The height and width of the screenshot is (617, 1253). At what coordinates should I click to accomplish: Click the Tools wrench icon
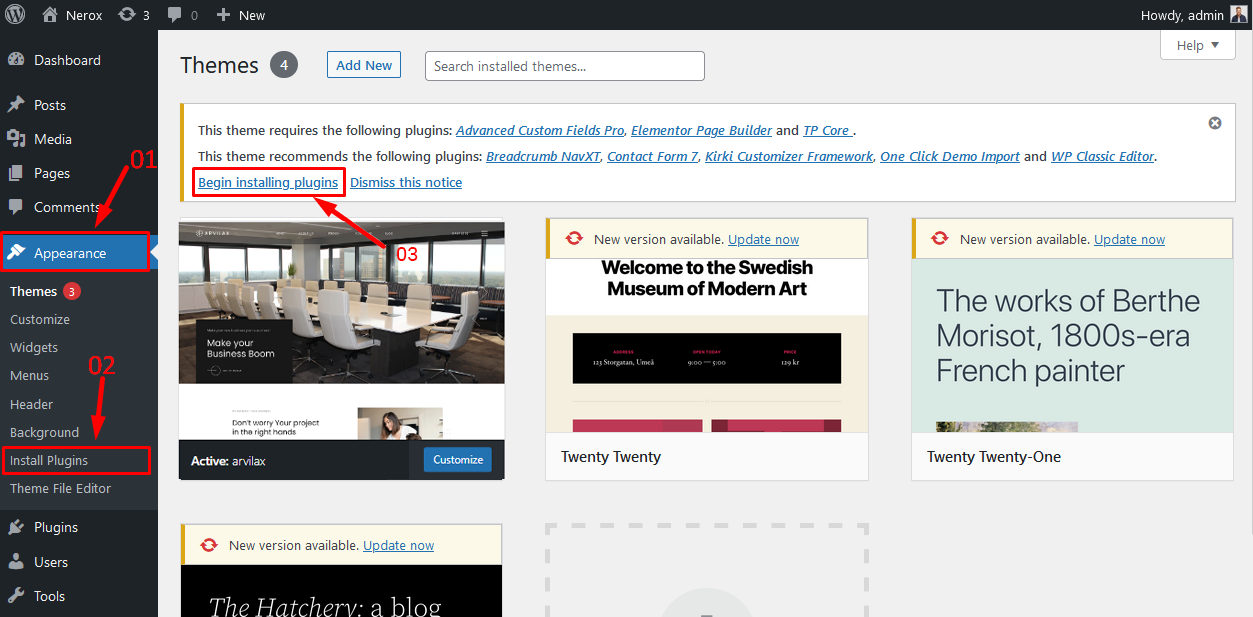click(16, 596)
